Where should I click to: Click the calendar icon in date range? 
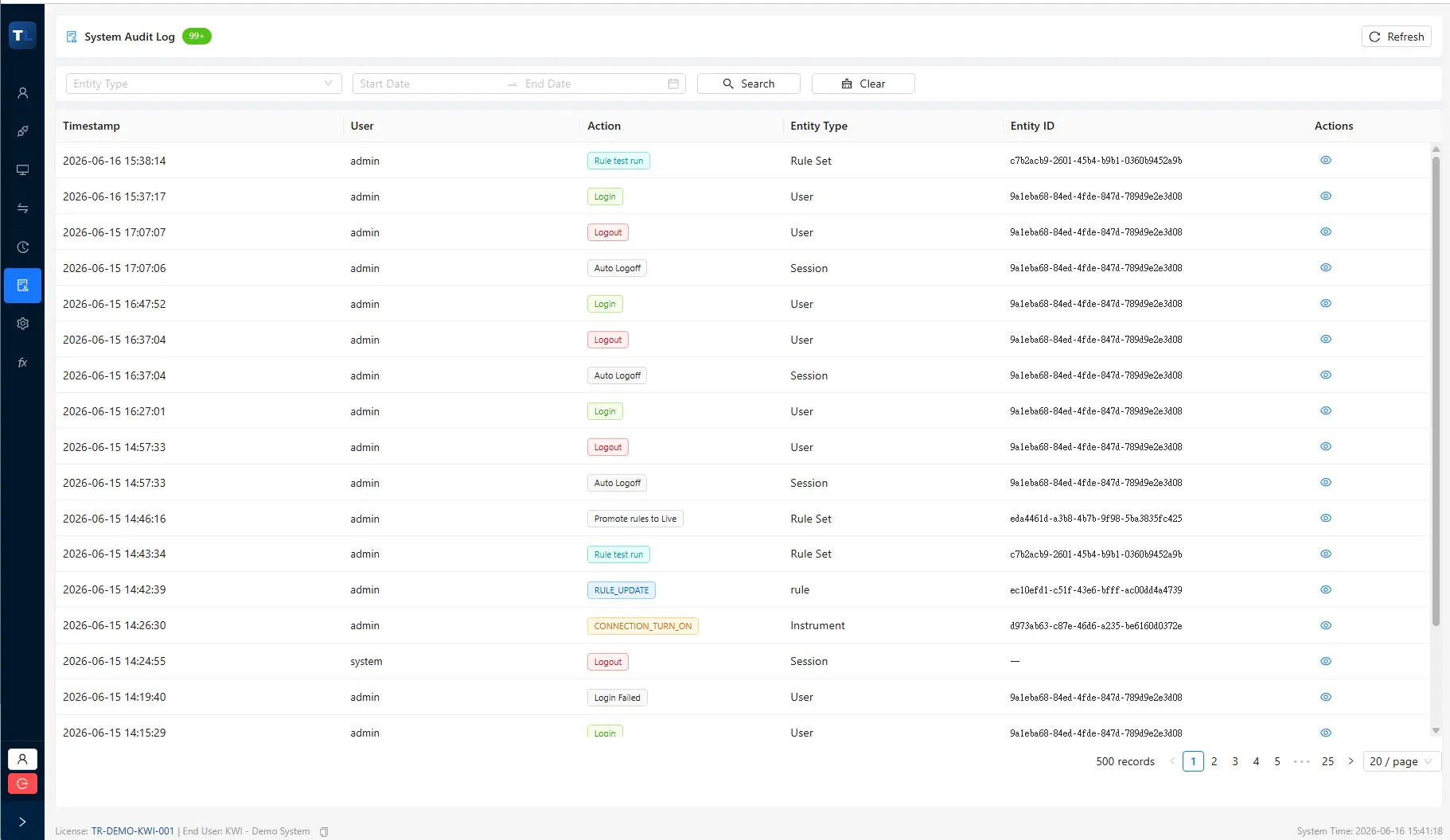click(673, 84)
